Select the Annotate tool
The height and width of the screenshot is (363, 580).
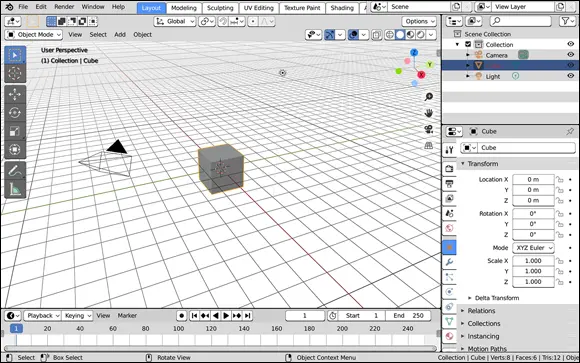pyautogui.click(x=15, y=171)
